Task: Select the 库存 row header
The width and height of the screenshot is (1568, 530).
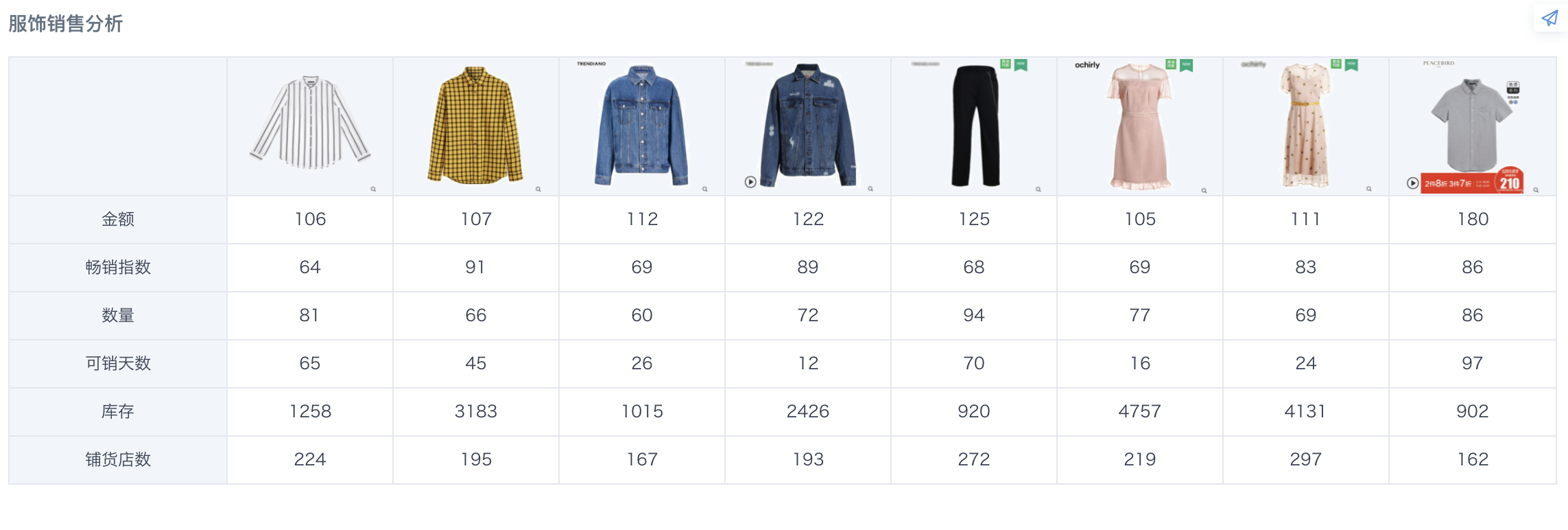Action: pos(118,412)
